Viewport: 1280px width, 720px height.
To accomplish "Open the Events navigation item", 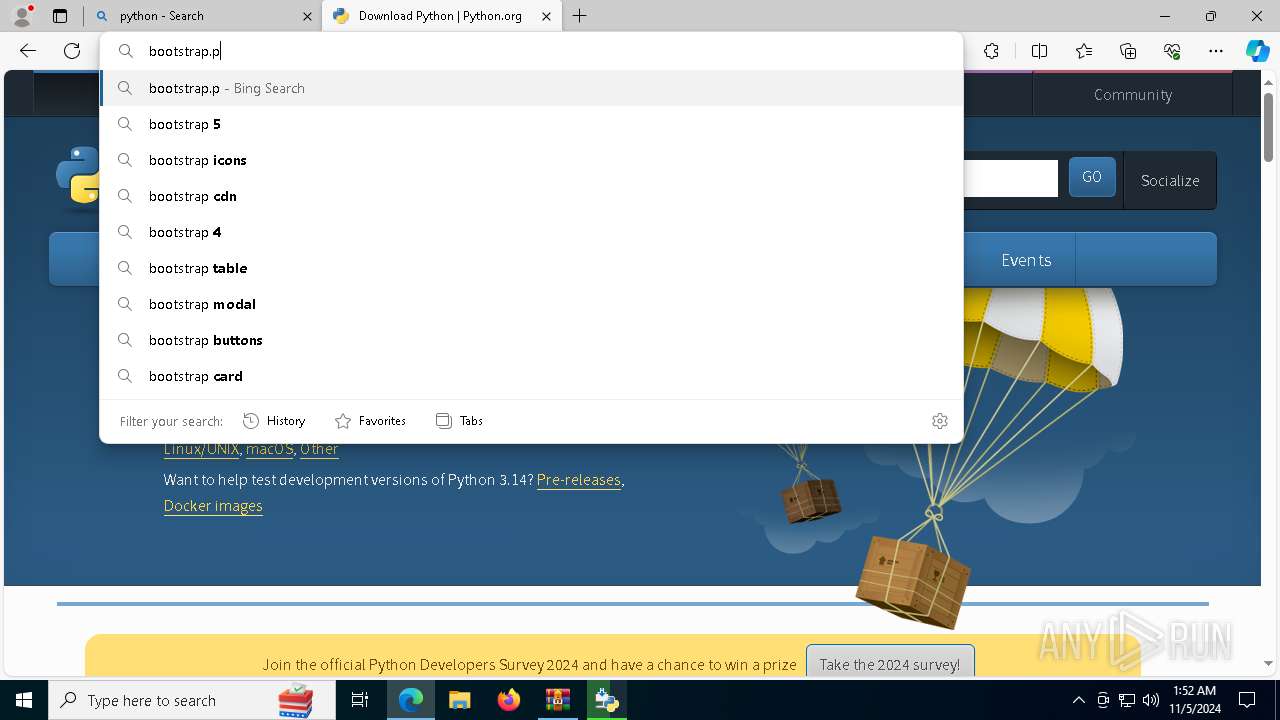I will click(x=1026, y=260).
